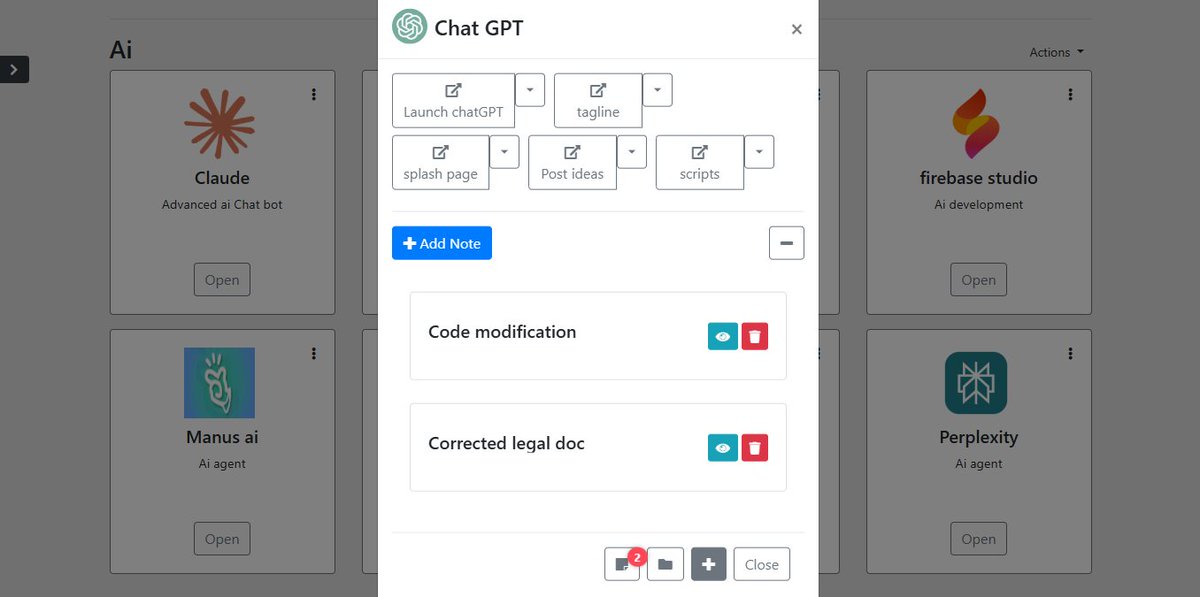Expand the dropdown next to splash page

point(504,151)
